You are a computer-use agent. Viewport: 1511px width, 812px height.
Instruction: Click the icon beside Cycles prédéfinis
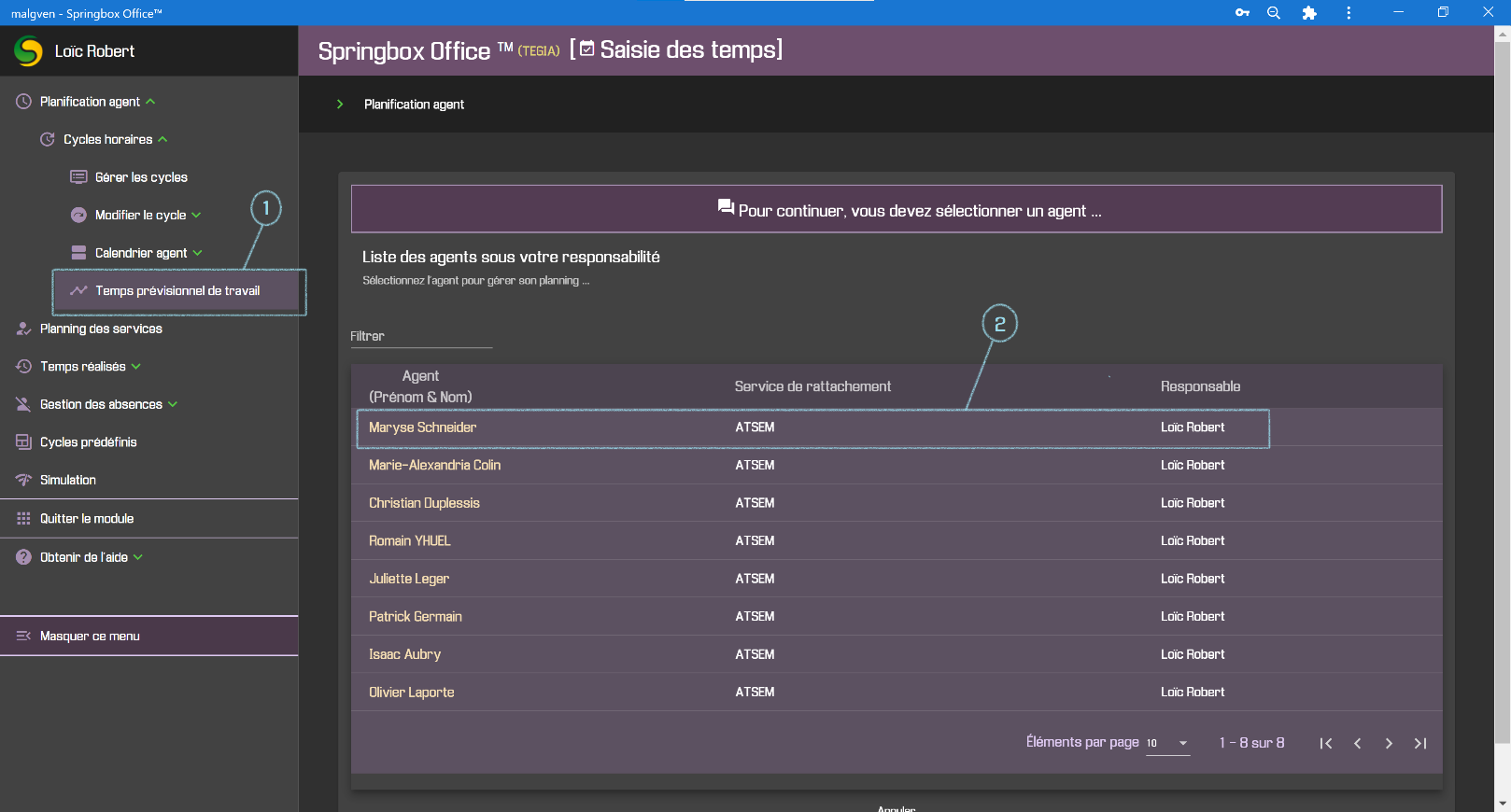click(23, 441)
